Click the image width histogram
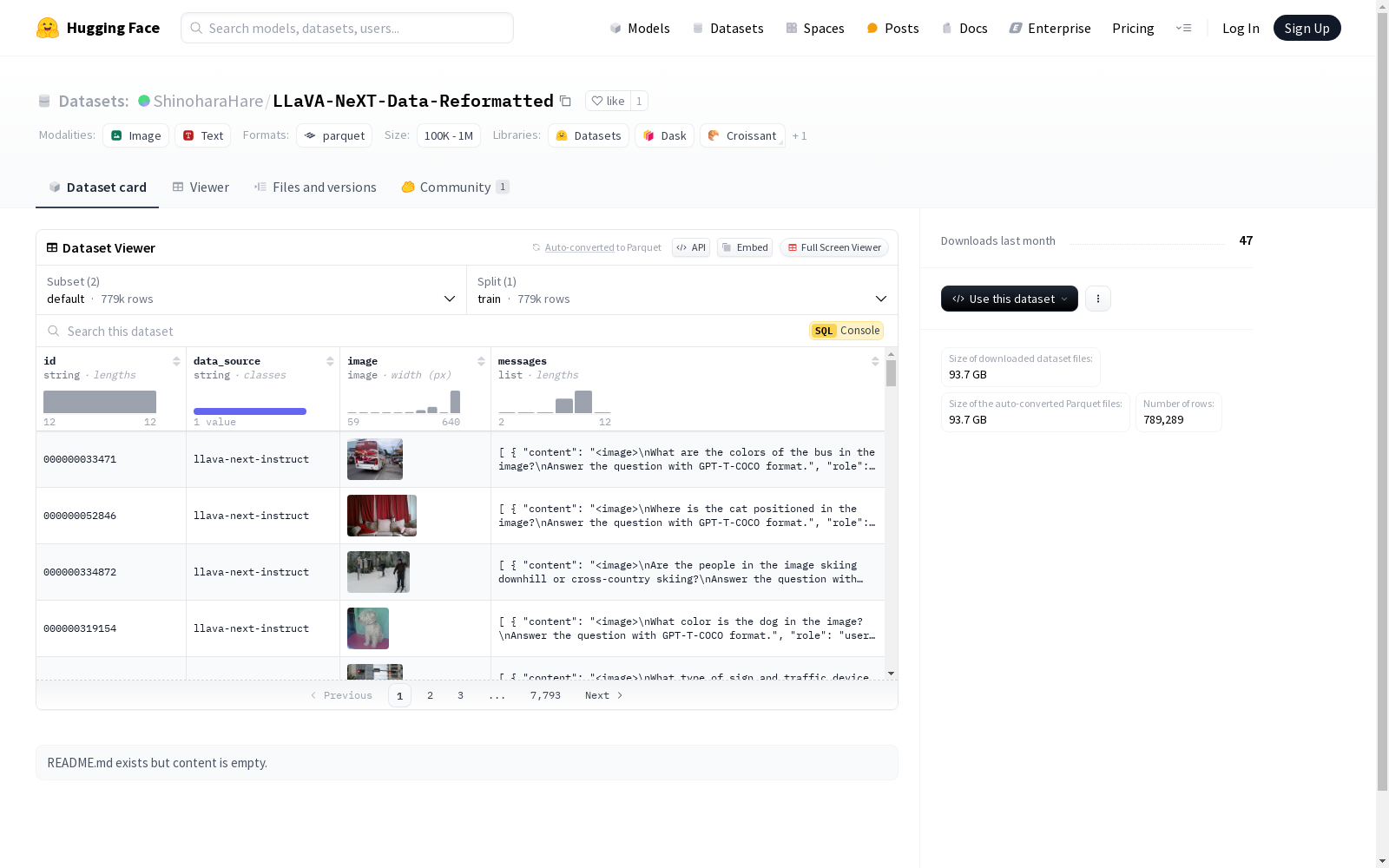This screenshot has height=868, width=1389. [x=404, y=402]
